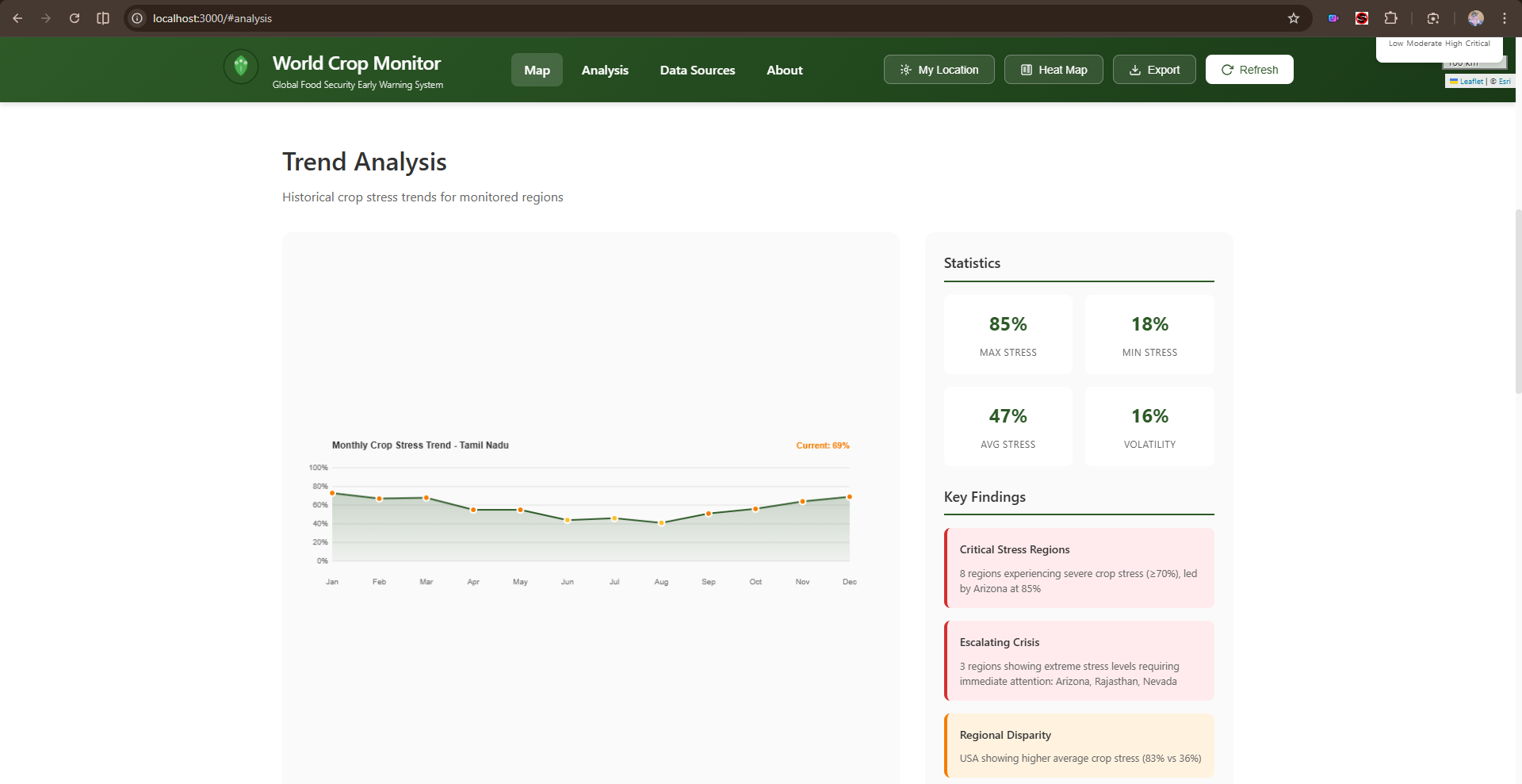Viewport: 1522px width, 784px height.
Task: Toggle the Heat Map button
Action: click(x=1054, y=70)
